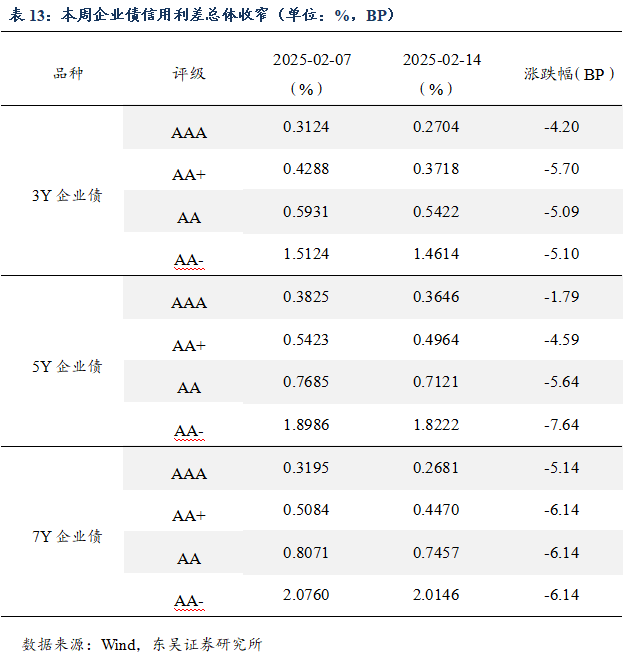Select the 涨跌幅(BP) column header
The height and width of the screenshot is (657, 628).
coord(565,74)
